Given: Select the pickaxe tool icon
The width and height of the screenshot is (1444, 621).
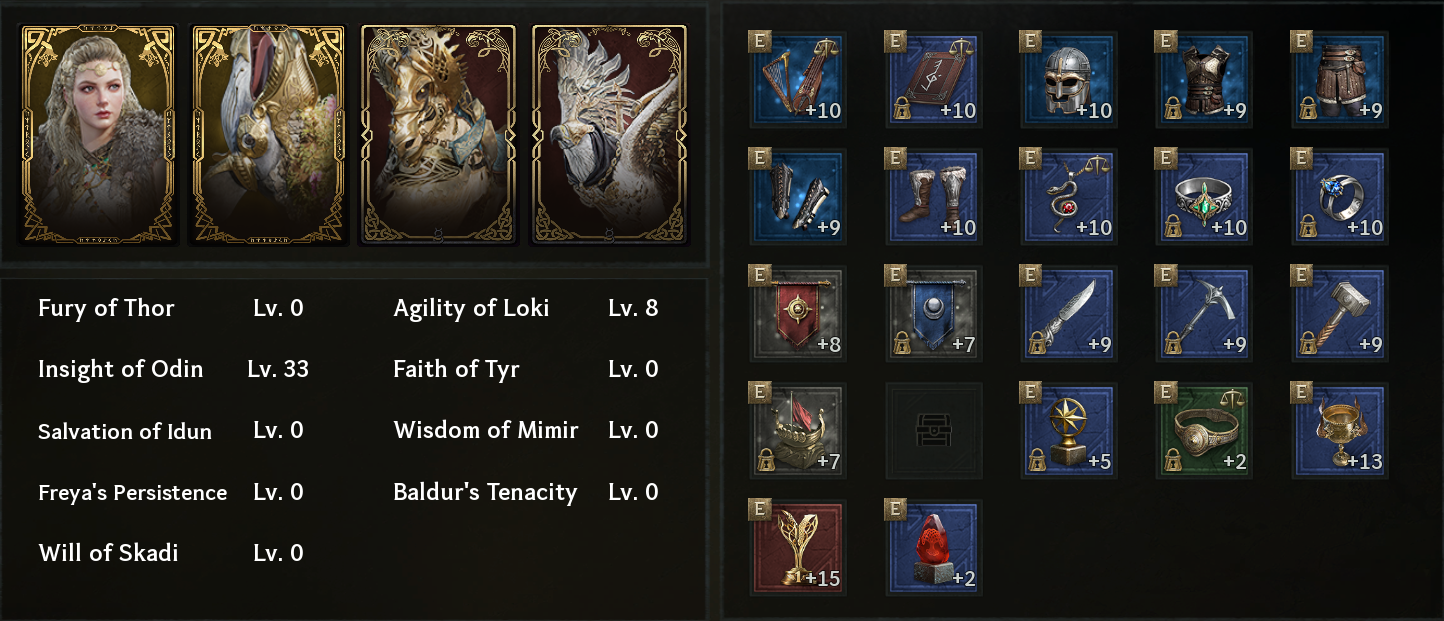Looking at the screenshot, I should [x=1203, y=313].
